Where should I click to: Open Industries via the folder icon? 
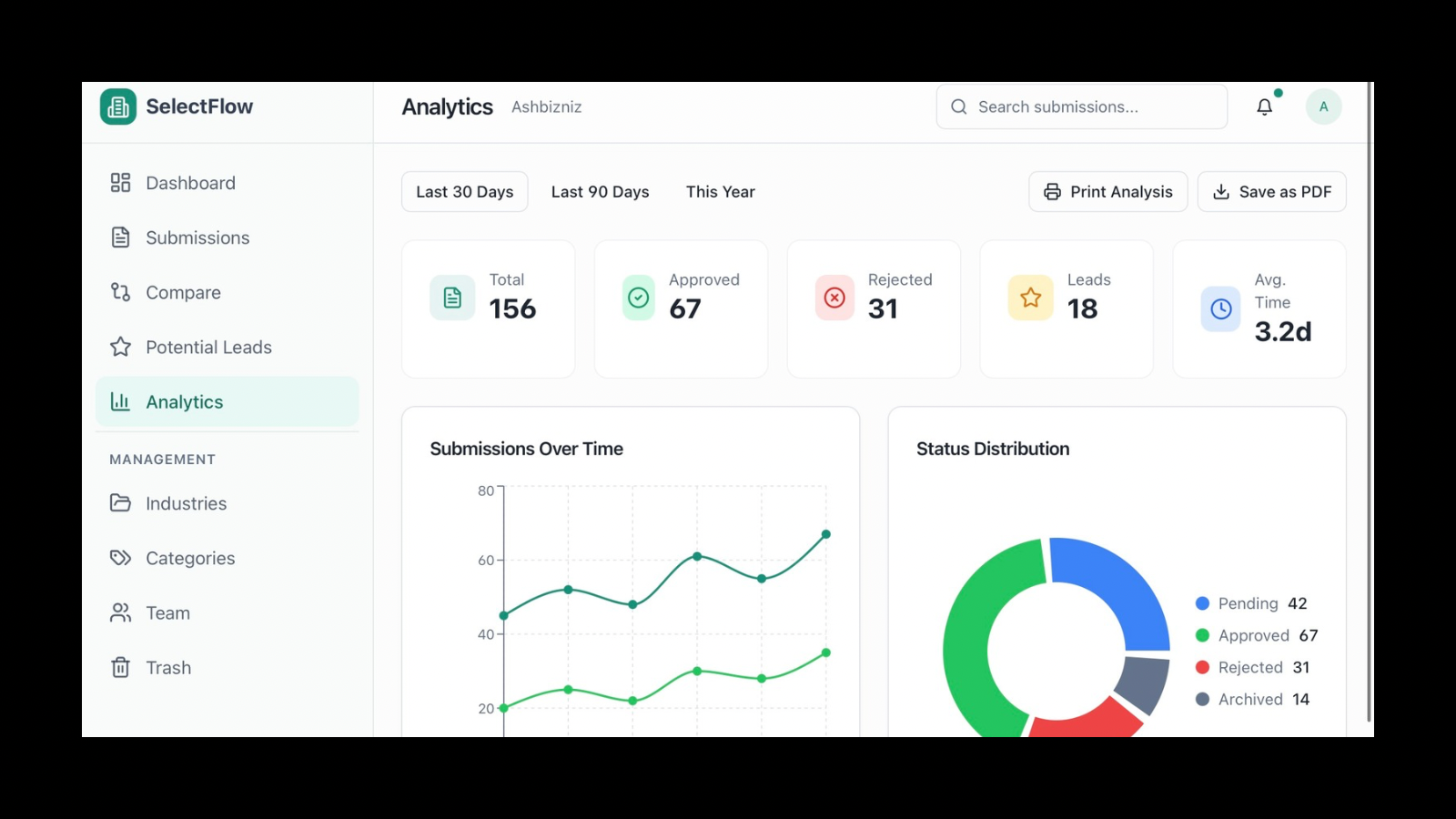[x=120, y=503]
